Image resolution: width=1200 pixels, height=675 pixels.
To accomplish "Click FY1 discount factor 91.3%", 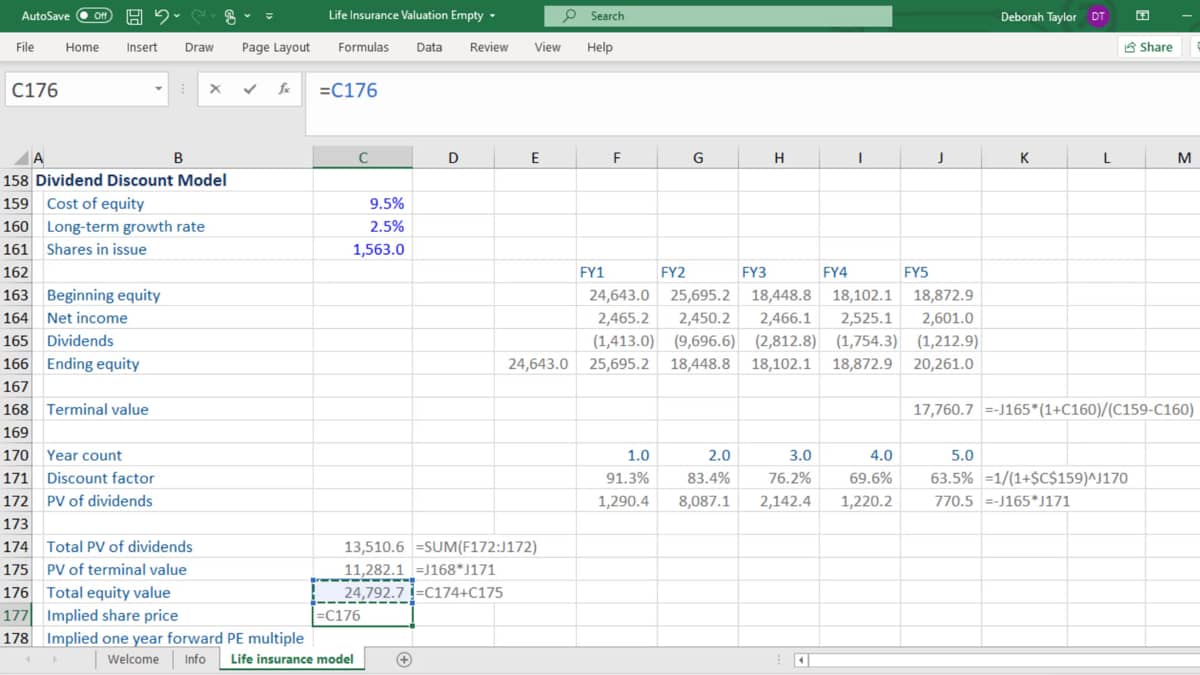I will 616,478.
